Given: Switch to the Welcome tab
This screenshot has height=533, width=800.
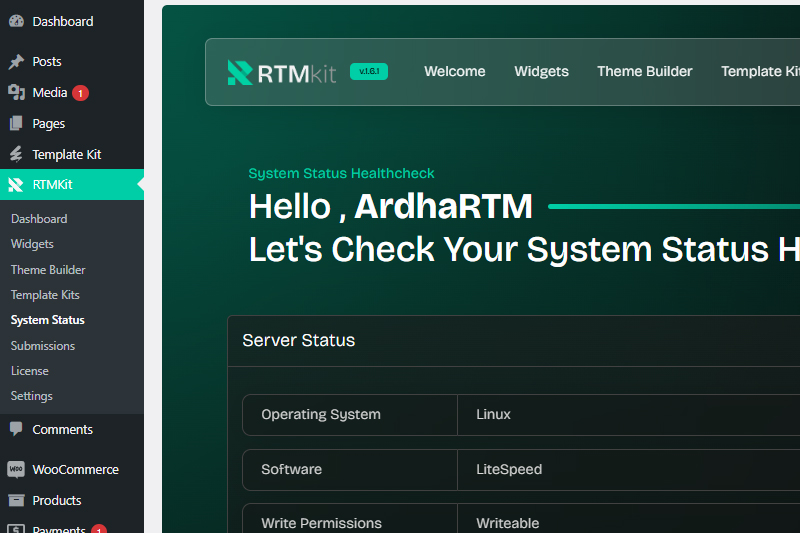Looking at the screenshot, I should click(455, 71).
